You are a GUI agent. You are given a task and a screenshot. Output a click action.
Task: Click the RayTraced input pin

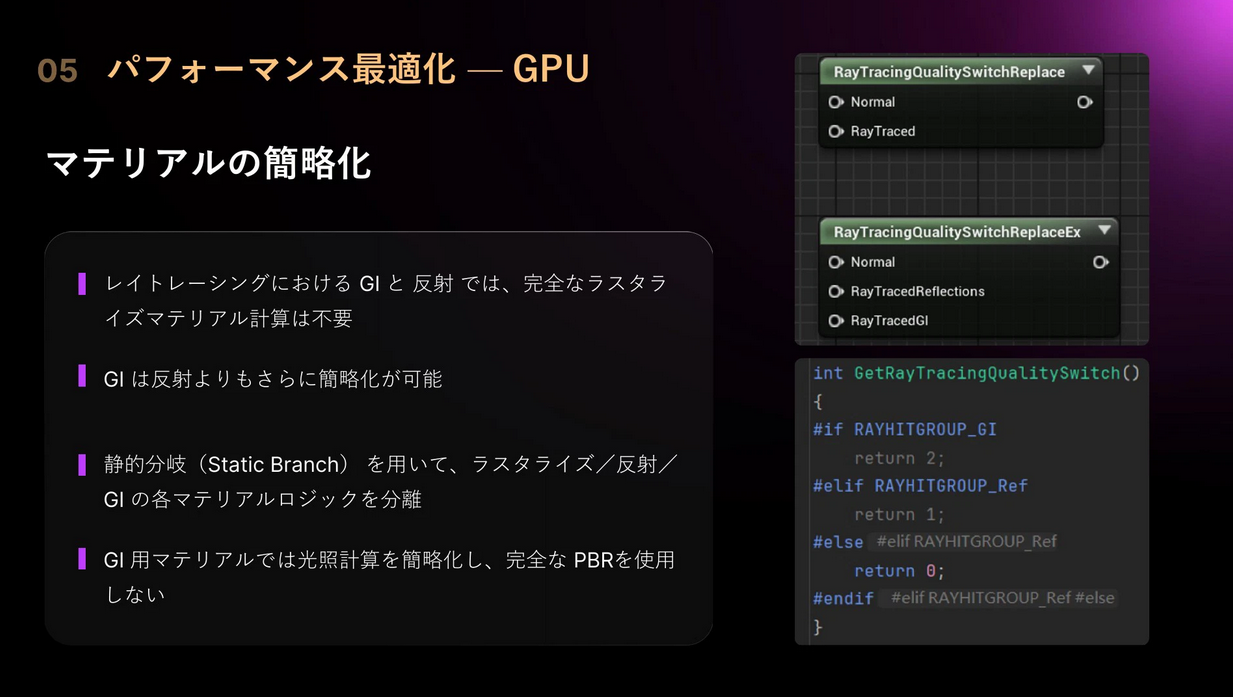[x=836, y=131]
